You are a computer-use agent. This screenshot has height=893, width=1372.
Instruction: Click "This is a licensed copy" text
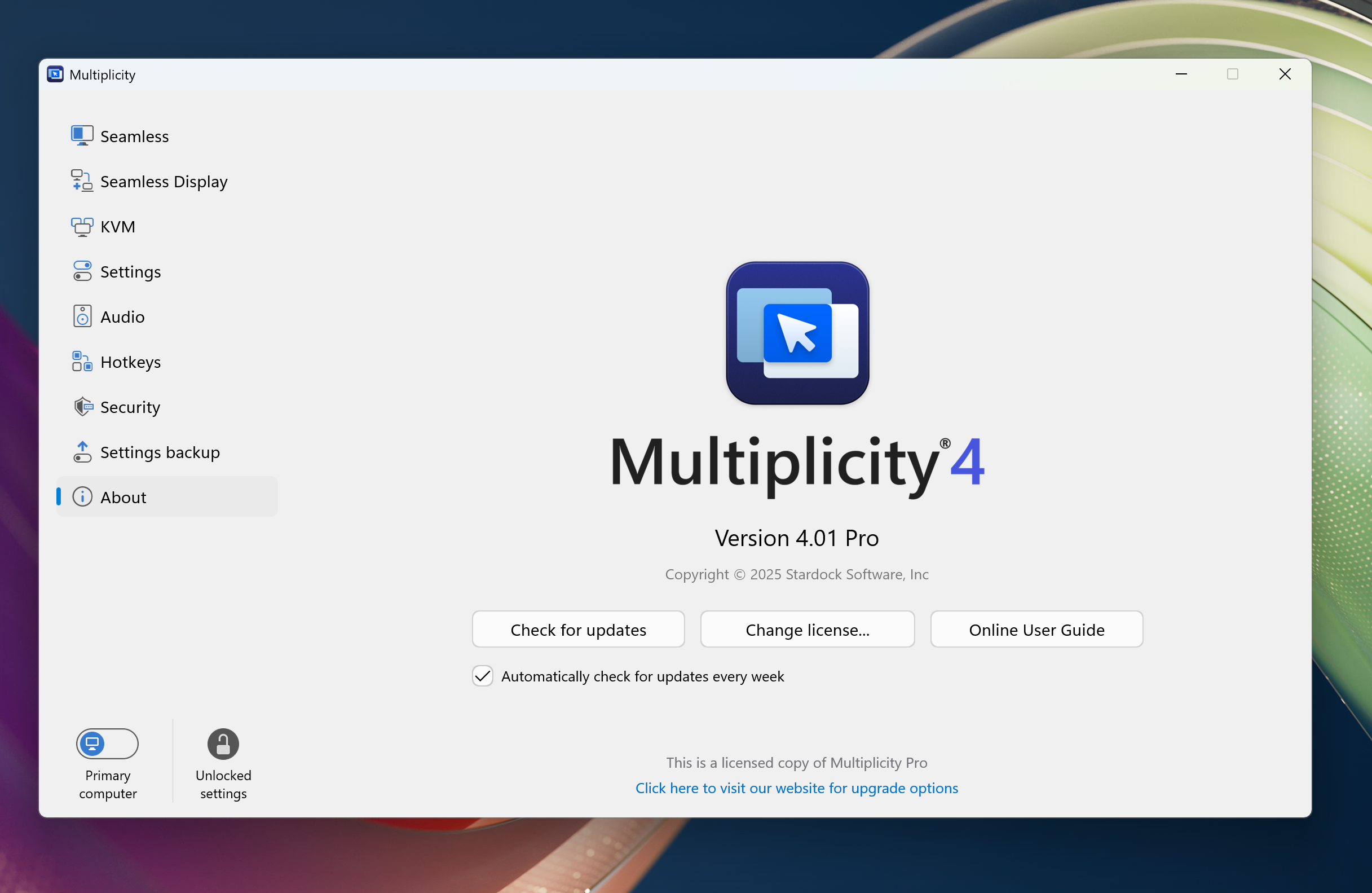797,763
